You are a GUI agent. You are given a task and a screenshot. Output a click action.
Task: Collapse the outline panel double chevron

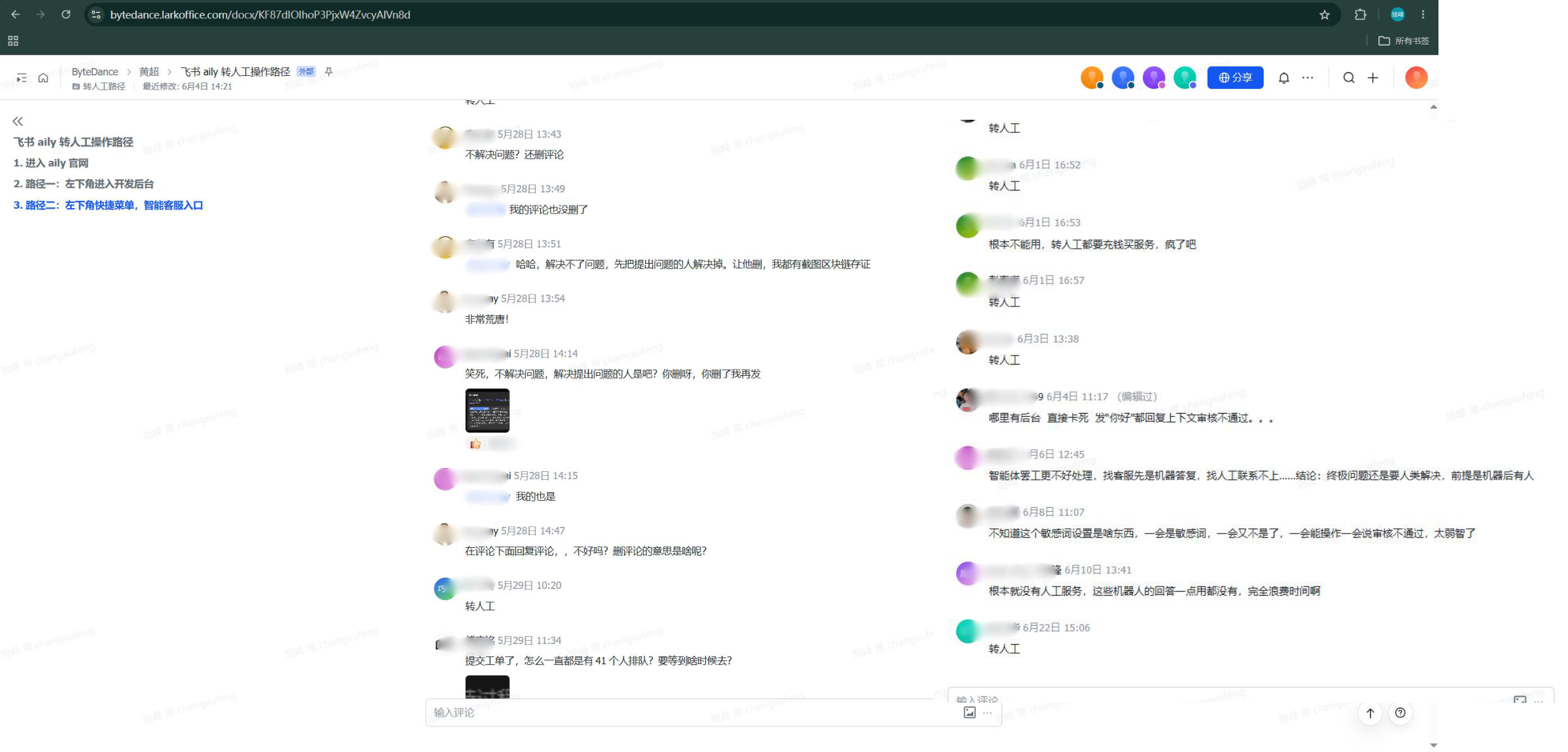18,121
